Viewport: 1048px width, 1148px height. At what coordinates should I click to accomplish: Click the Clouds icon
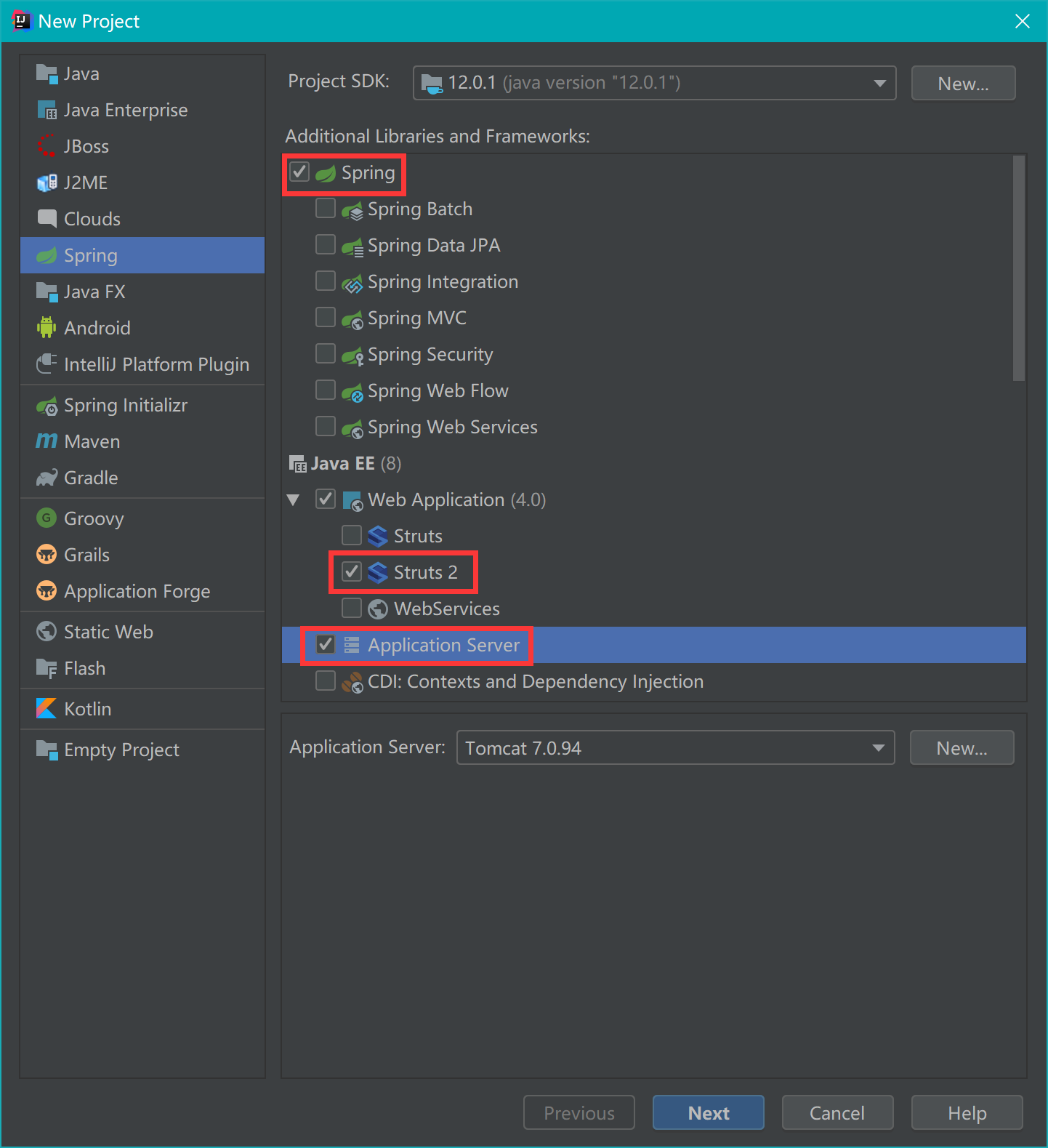(x=47, y=219)
